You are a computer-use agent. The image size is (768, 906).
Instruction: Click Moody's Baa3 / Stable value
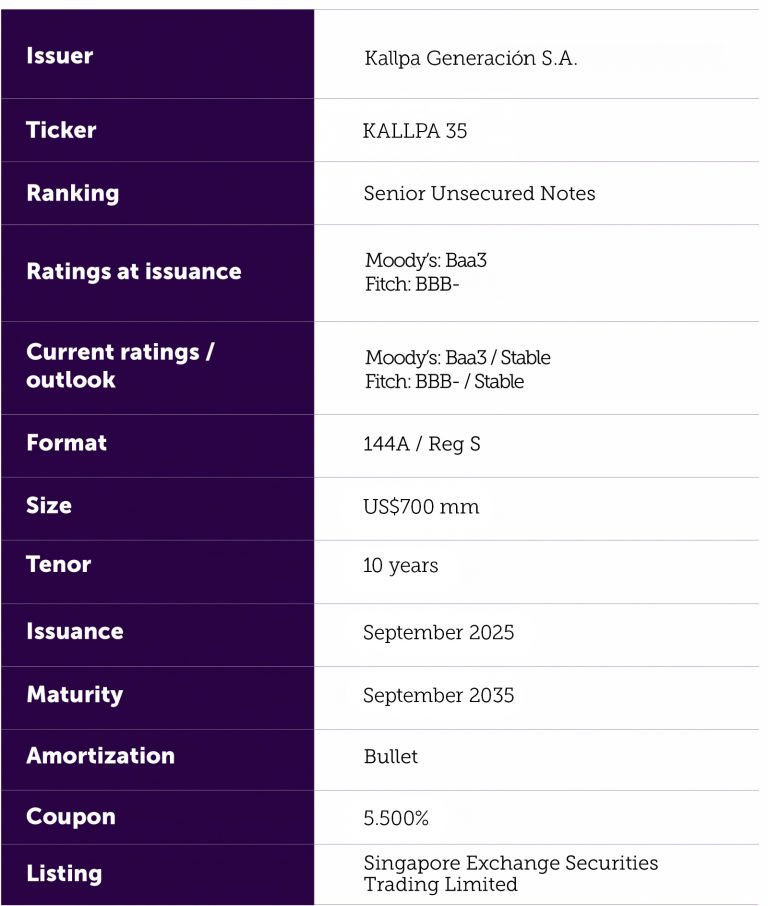(457, 358)
